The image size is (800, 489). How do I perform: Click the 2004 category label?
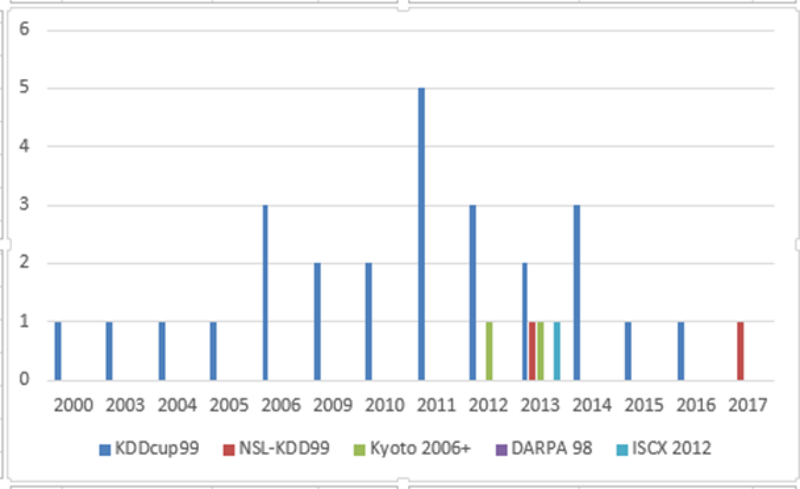pos(177,405)
